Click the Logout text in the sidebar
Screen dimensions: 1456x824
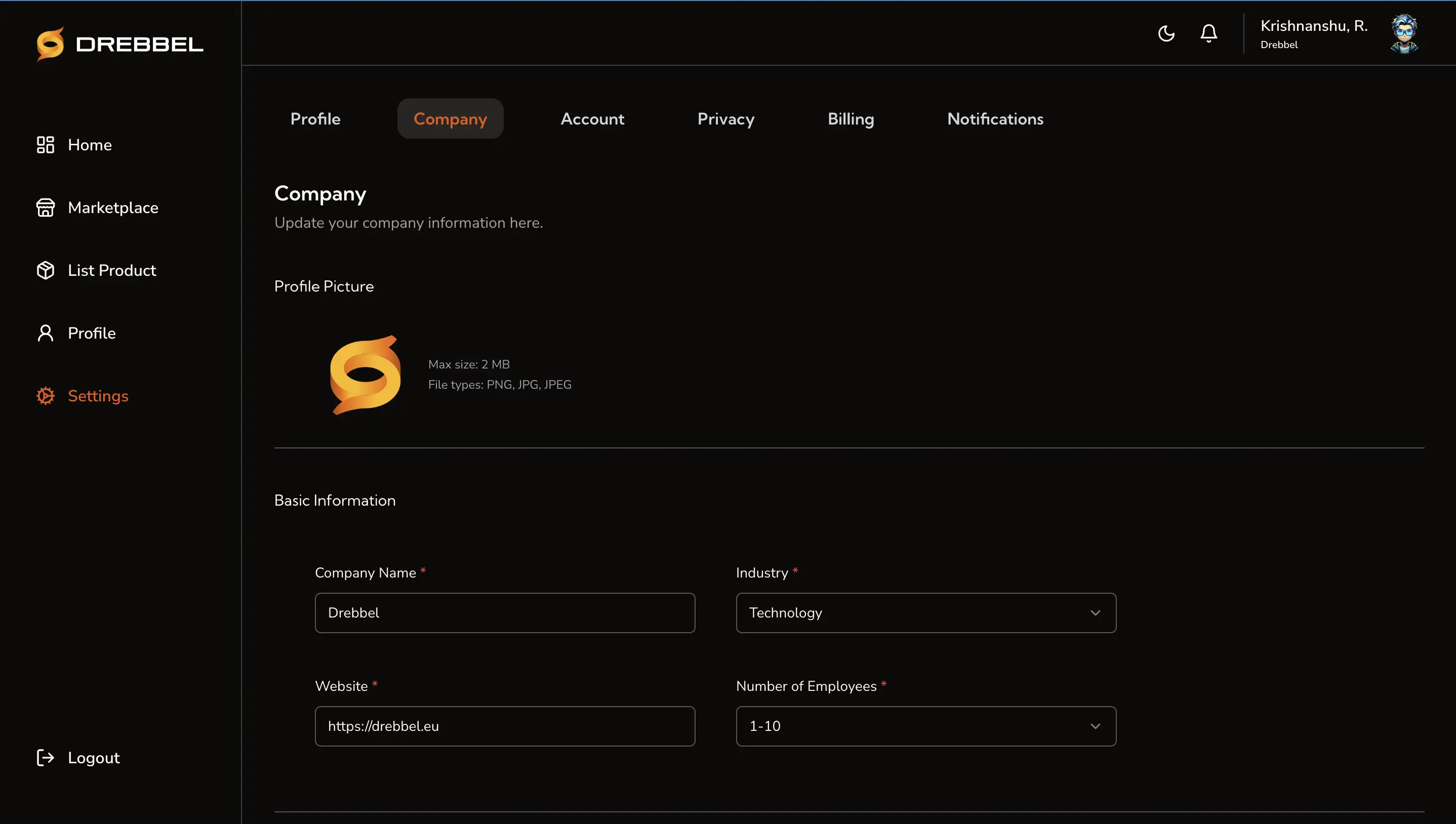[94, 758]
